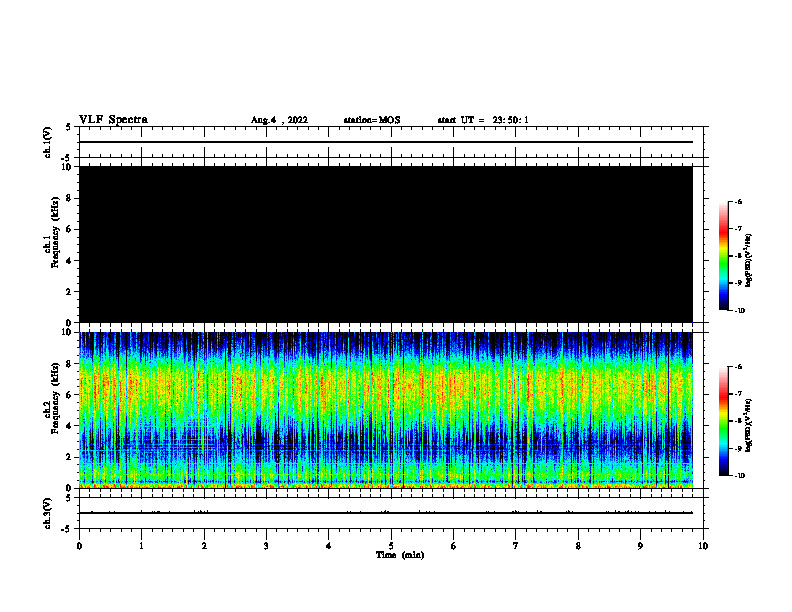792x612 pixels.
Task: Click the "-10" label on ch.1 colour bar
Action: pos(739,311)
